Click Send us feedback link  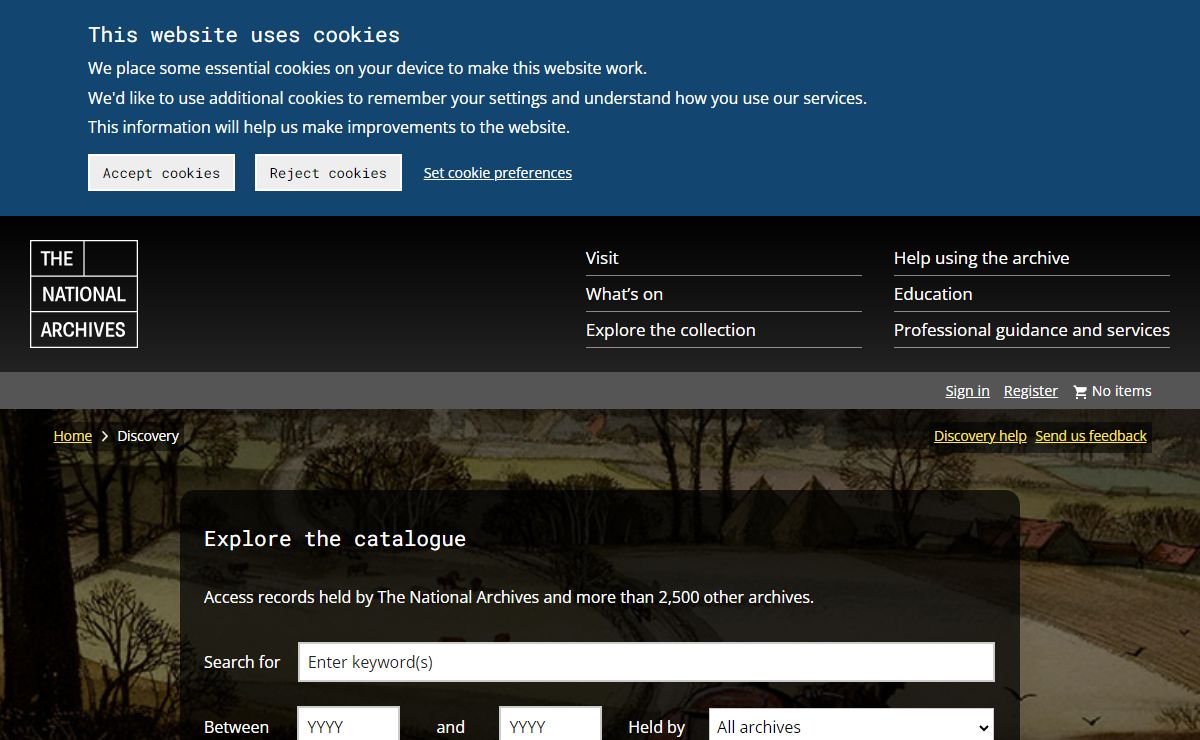point(1091,436)
